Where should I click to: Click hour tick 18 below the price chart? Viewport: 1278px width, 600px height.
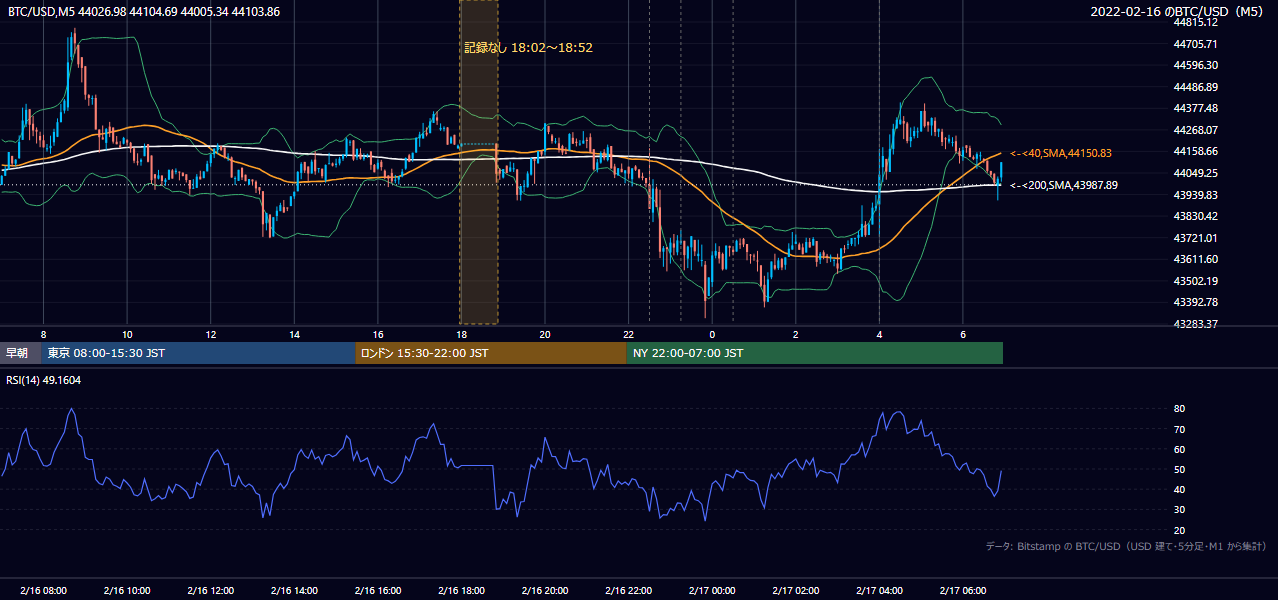pyautogui.click(x=461, y=334)
